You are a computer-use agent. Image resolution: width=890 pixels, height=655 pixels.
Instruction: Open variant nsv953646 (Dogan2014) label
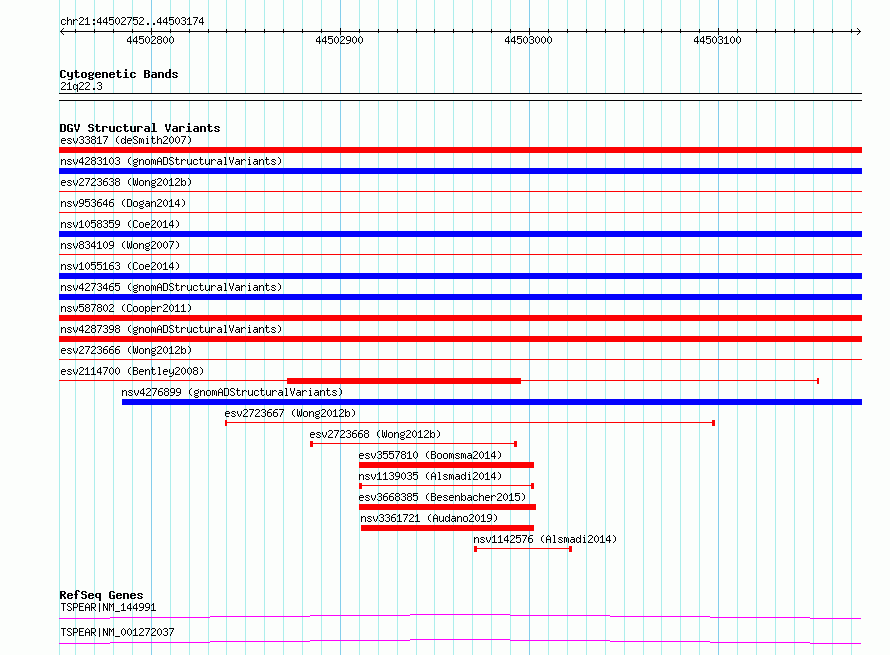pos(123,203)
